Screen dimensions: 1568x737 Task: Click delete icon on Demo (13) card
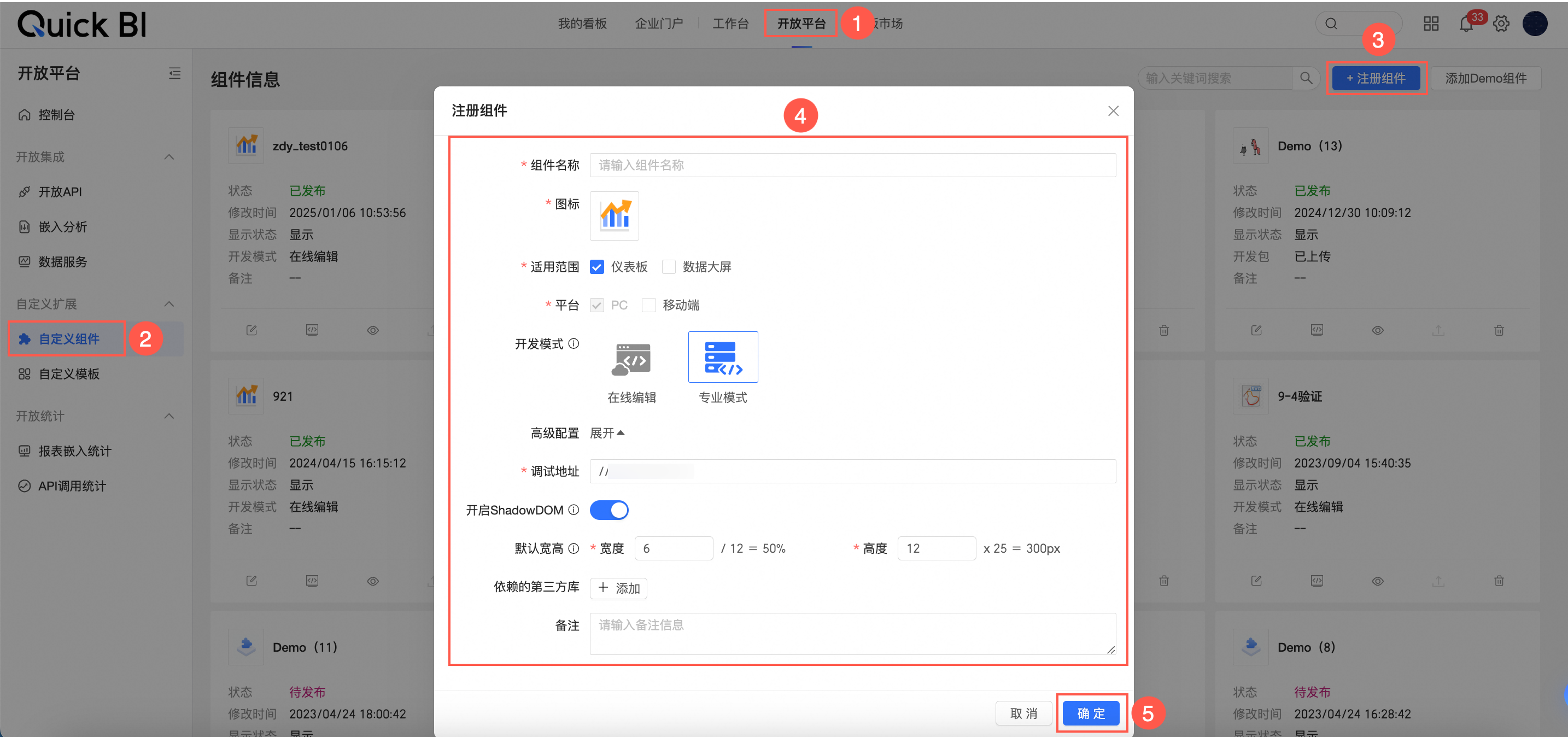point(1499,330)
